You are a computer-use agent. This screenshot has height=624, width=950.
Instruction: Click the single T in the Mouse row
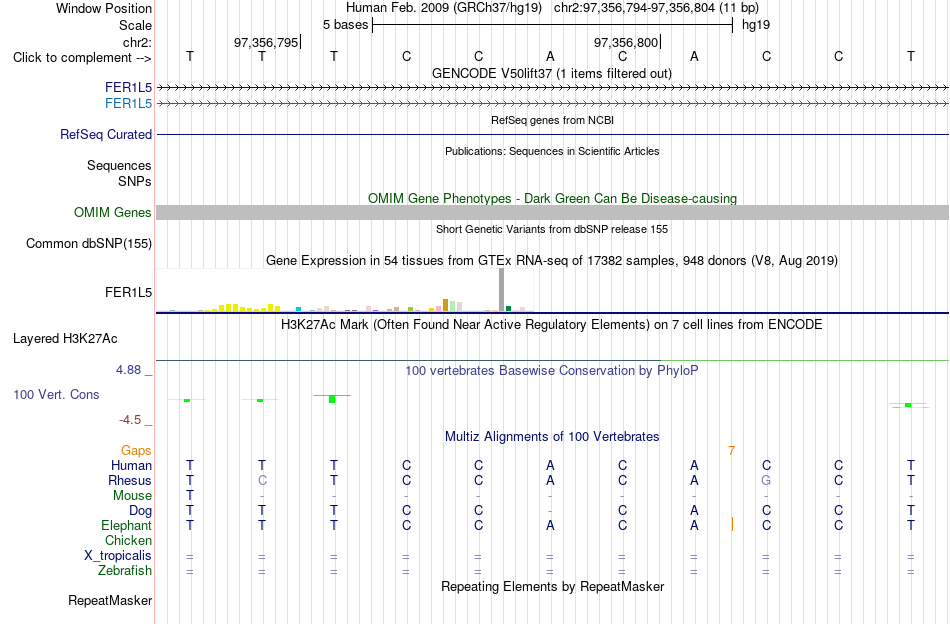click(190, 496)
